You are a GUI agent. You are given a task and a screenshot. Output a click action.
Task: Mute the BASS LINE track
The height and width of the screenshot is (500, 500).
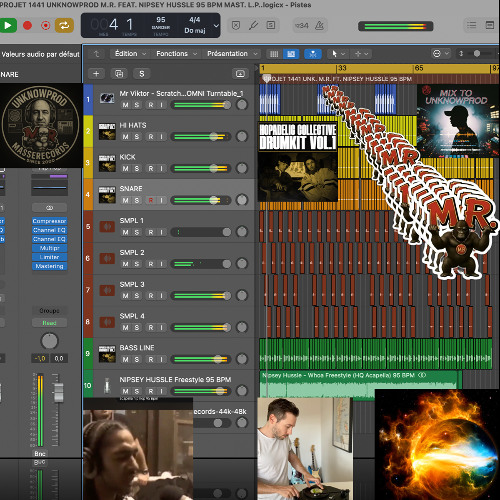[125, 359]
